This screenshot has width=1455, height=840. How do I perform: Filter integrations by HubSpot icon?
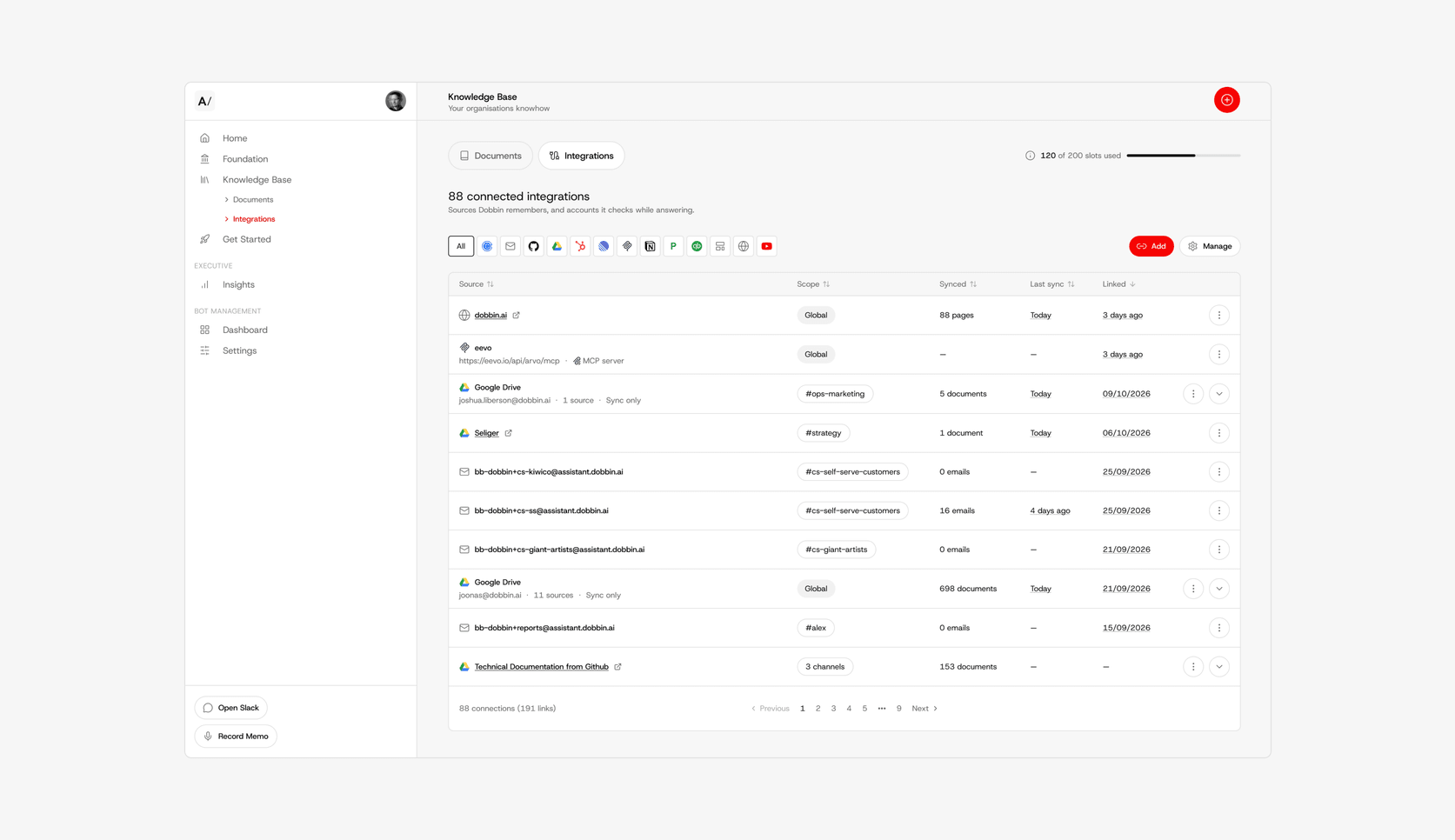(x=580, y=246)
